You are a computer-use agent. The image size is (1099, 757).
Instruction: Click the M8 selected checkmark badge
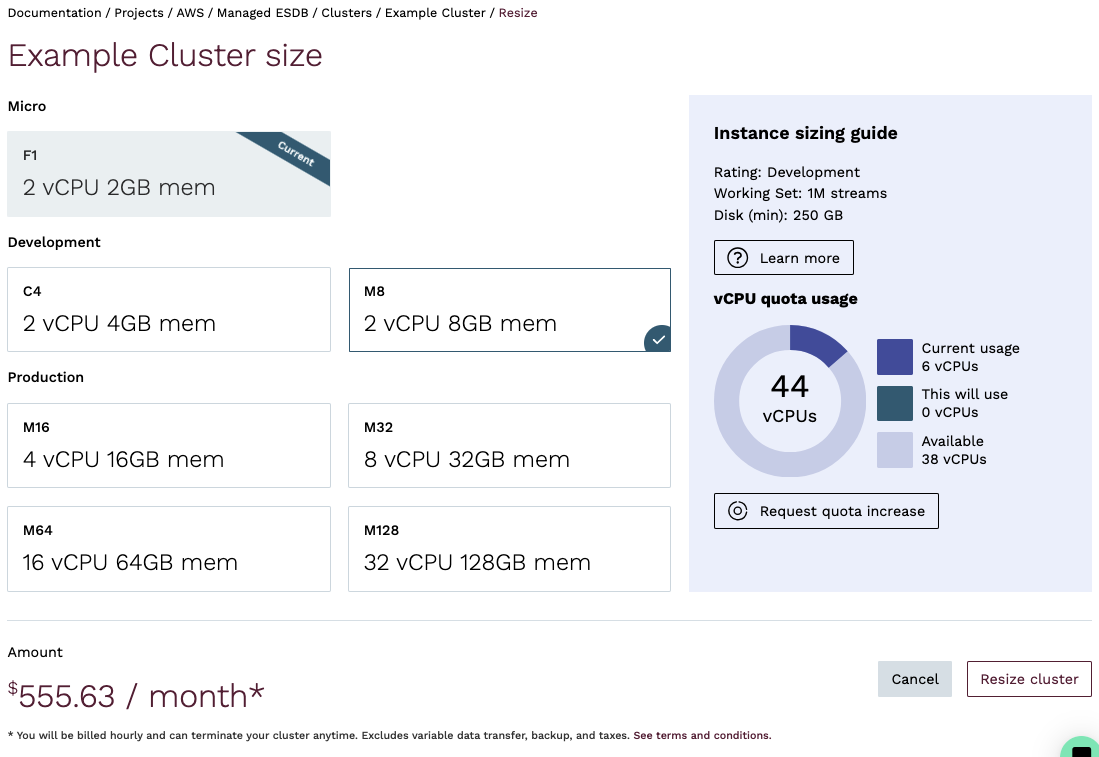coord(657,340)
